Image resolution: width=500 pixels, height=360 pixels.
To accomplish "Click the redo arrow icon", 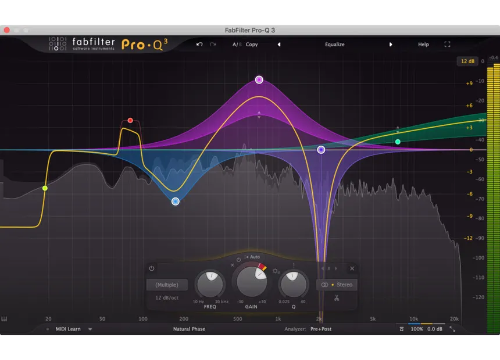I will (213, 44).
